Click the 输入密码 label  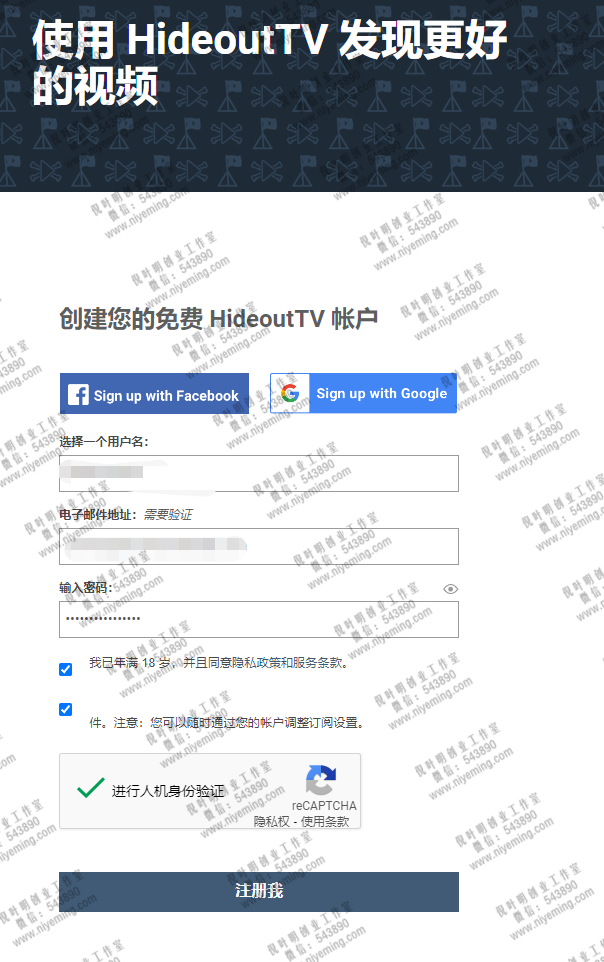tap(86, 588)
